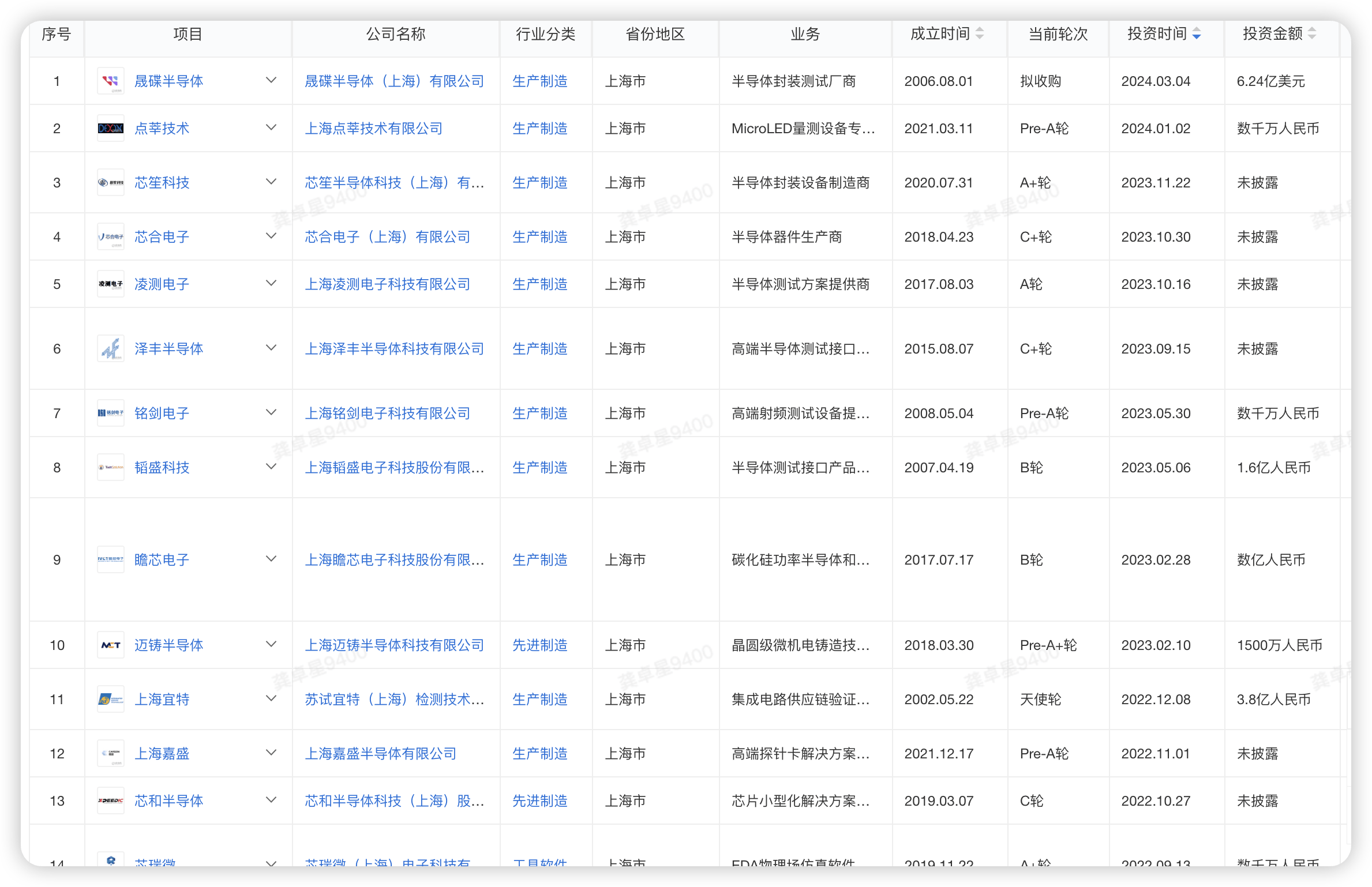
Task: Expand the 点莘技术 row
Action: [x=271, y=127]
